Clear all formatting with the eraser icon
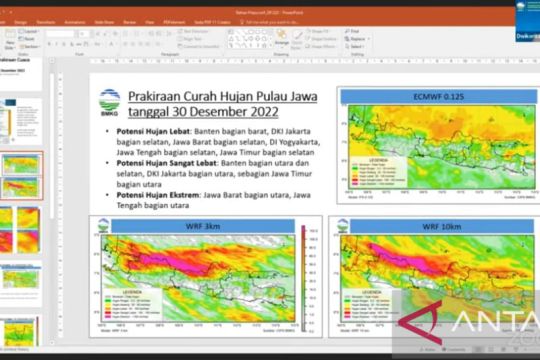The image size is (540, 360). click(115, 34)
